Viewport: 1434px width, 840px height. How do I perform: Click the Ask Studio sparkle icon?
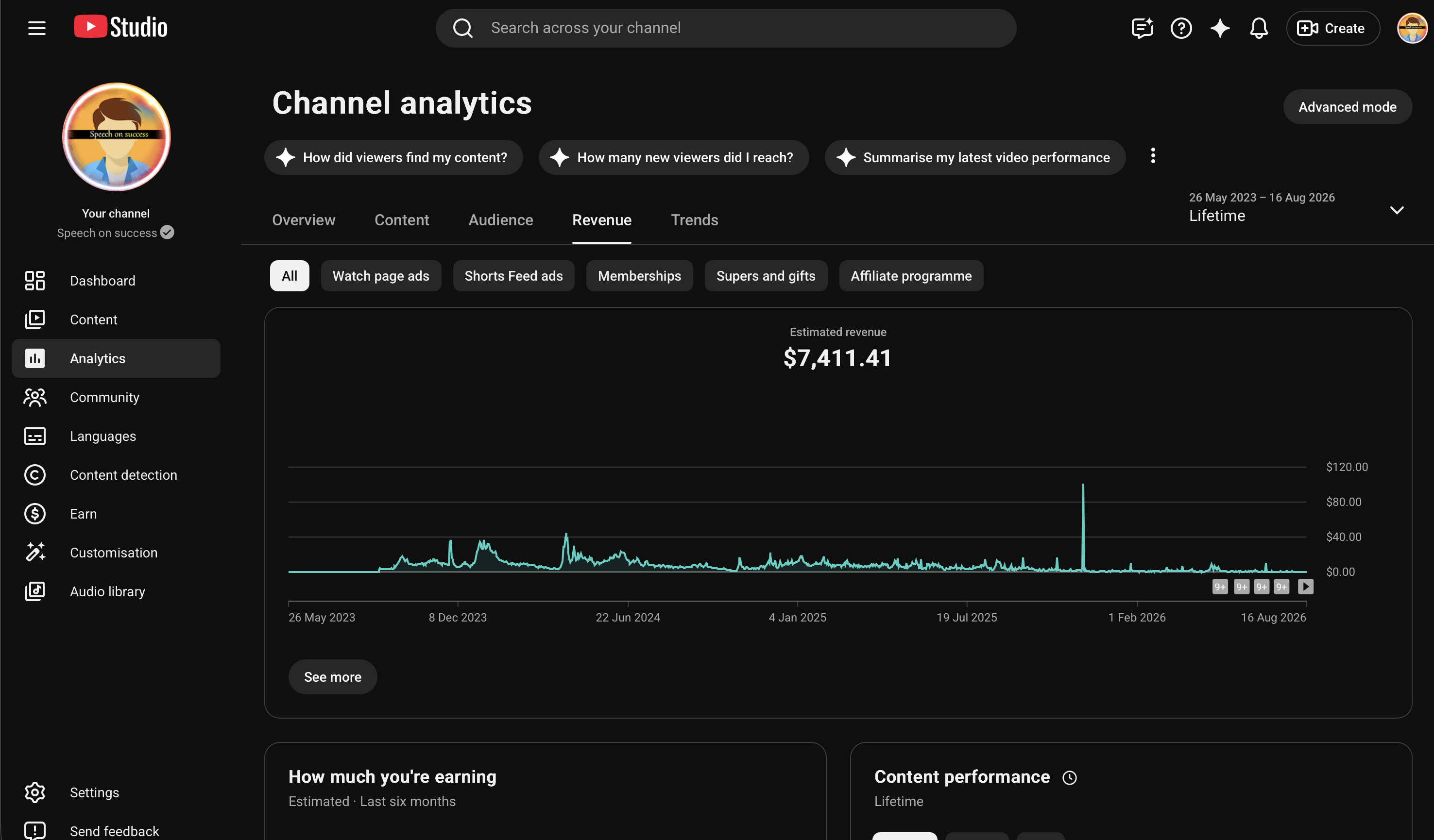(x=1219, y=28)
